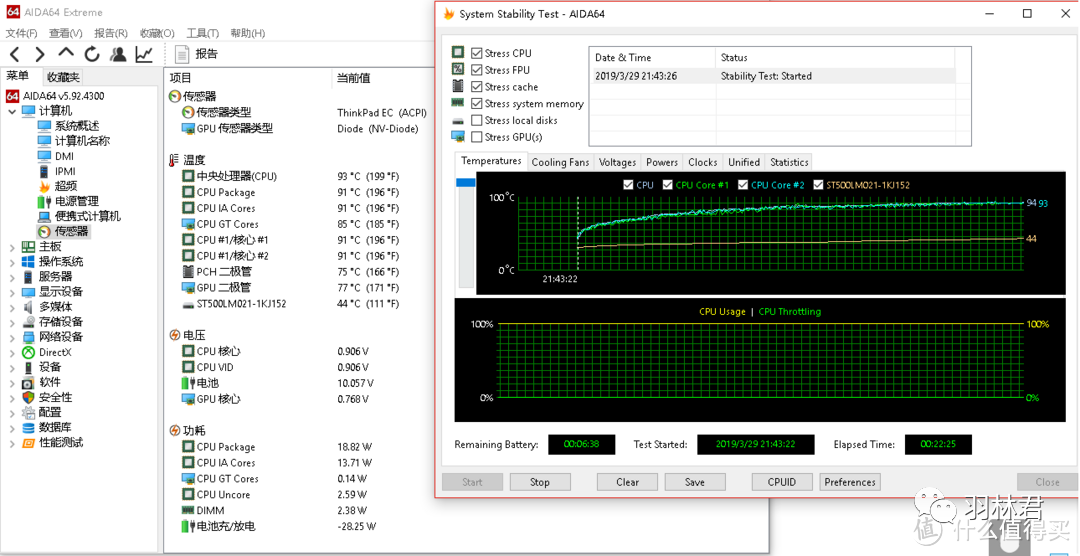Open IPMI tree item

click(x=65, y=171)
